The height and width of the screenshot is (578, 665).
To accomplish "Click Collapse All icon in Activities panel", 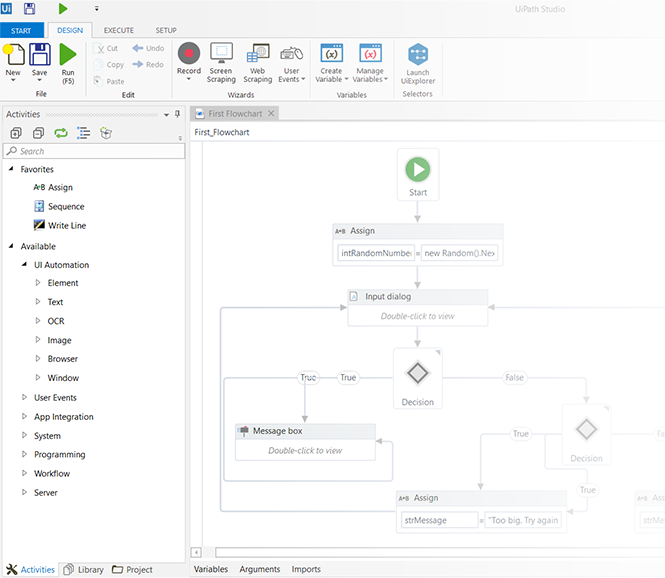I will tap(38, 133).
